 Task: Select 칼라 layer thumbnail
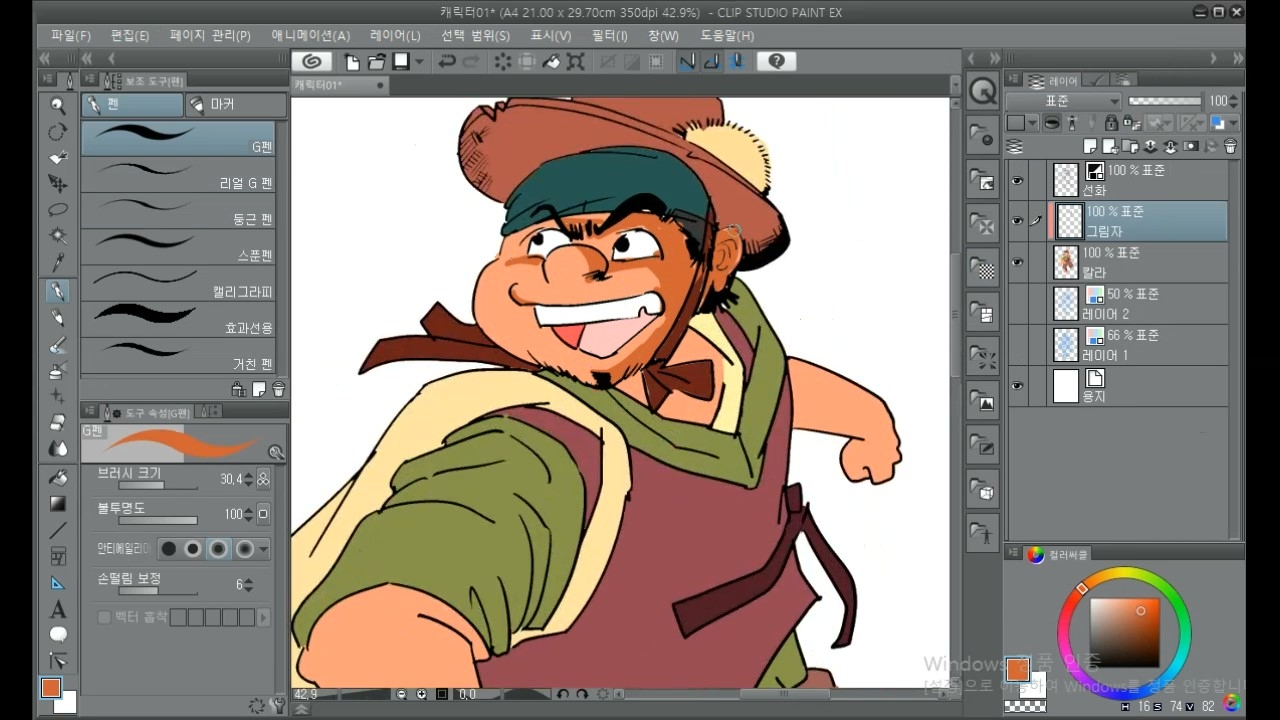coord(1066,262)
